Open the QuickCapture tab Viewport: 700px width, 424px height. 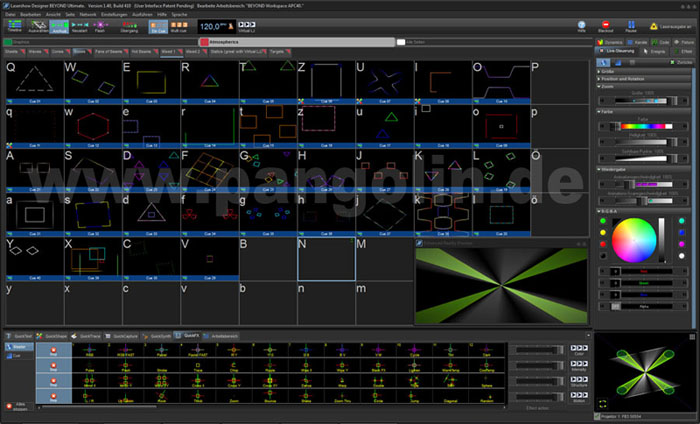coord(121,336)
